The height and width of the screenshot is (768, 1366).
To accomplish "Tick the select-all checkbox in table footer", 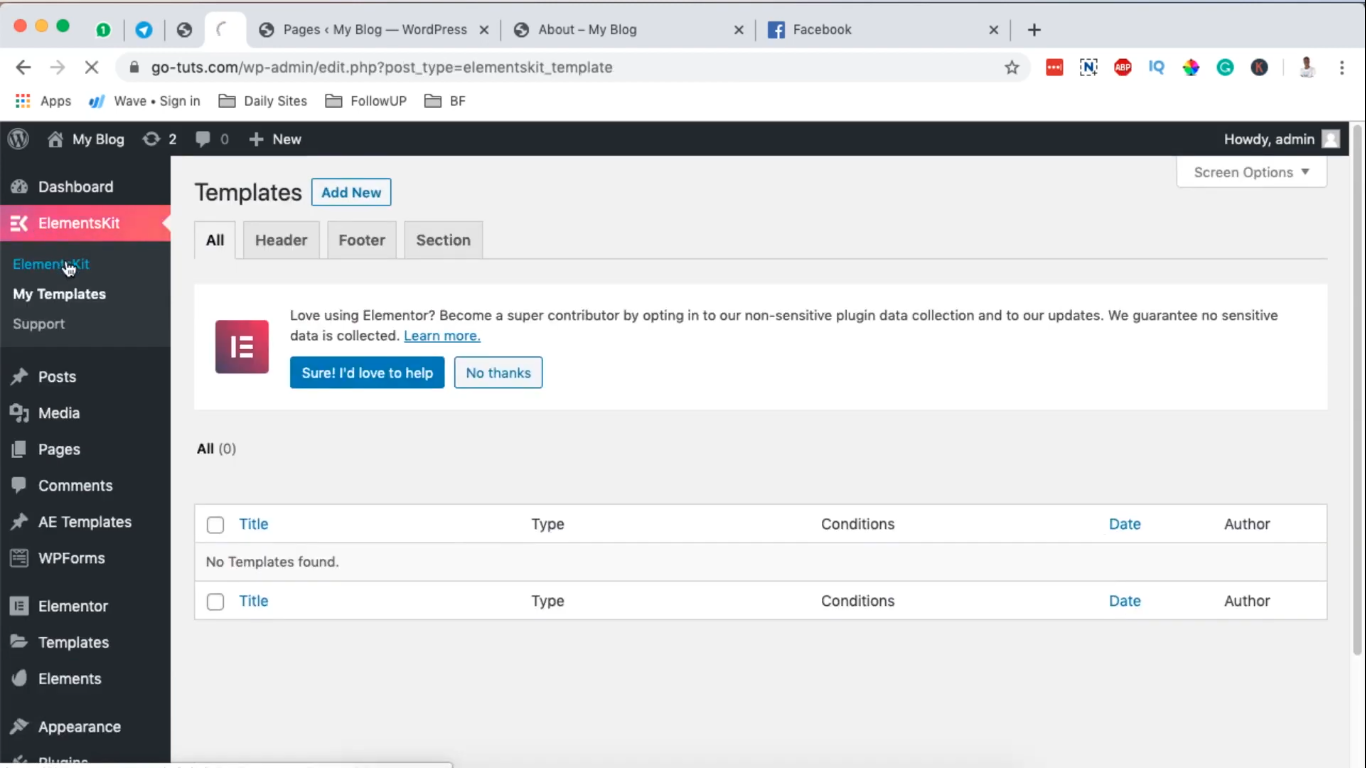I will point(215,602).
